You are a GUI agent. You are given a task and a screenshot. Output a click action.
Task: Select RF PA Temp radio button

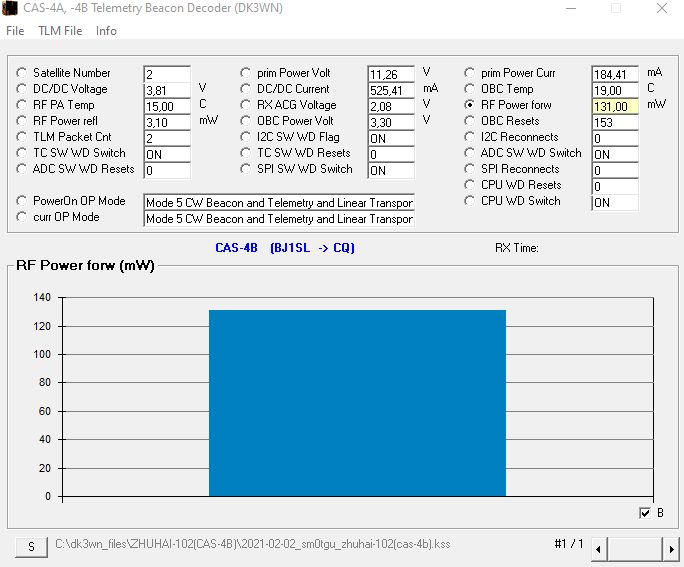pyautogui.click(x=21, y=105)
